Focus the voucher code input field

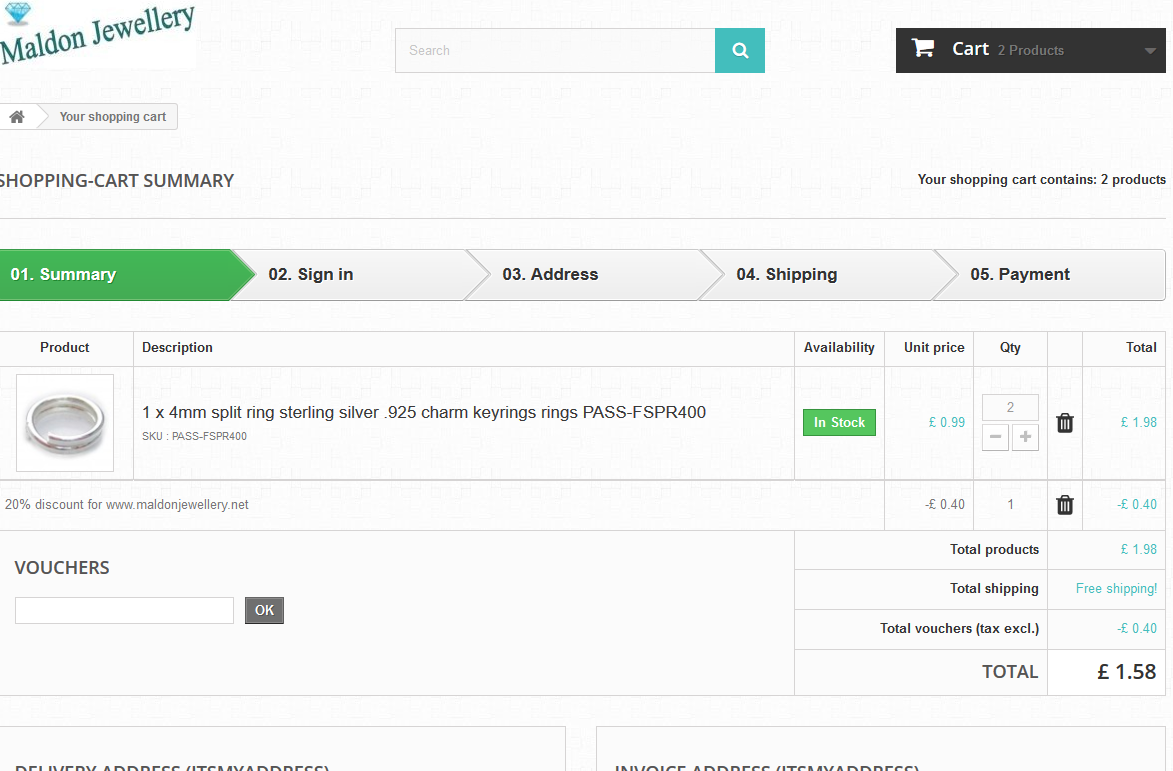[124, 610]
